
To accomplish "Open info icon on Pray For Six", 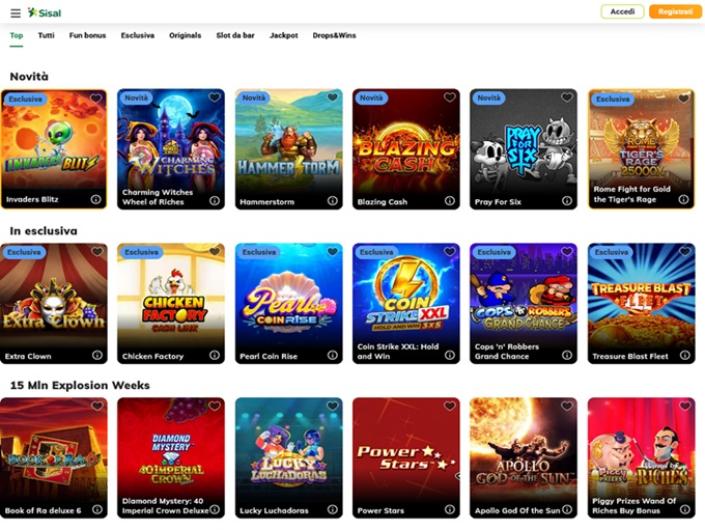I will click(x=567, y=200).
